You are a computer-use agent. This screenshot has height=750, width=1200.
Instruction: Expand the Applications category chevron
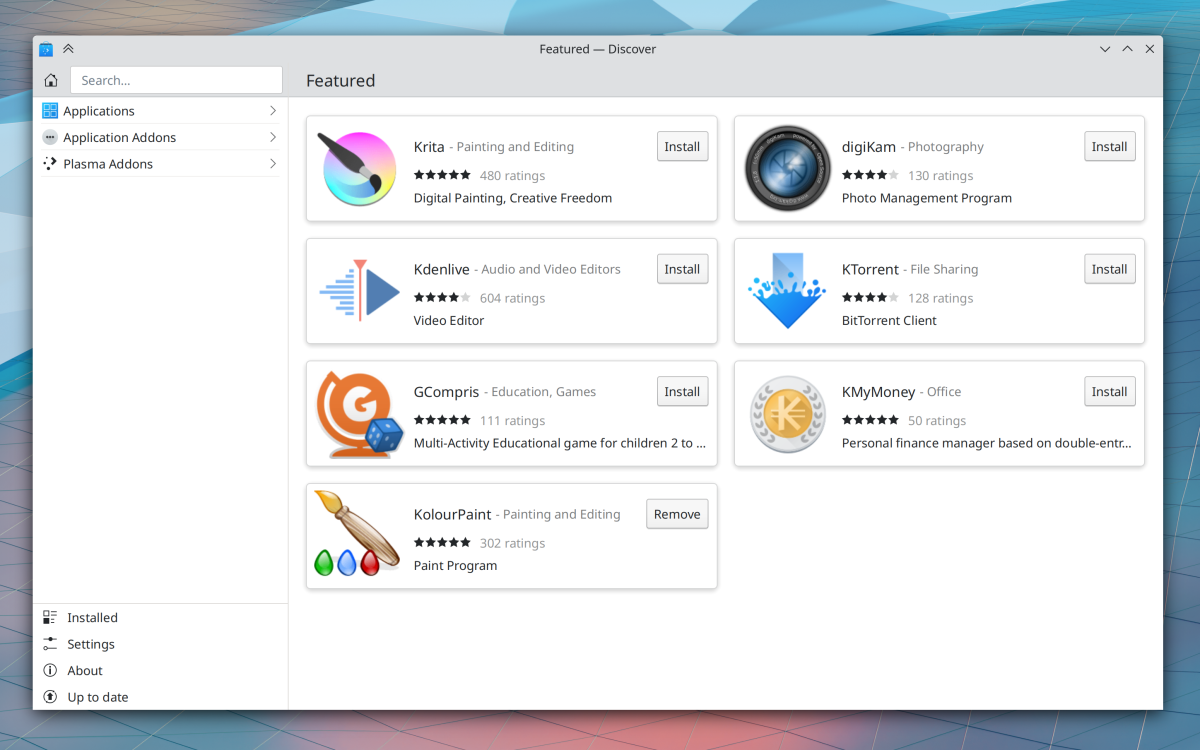click(x=273, y=111)
